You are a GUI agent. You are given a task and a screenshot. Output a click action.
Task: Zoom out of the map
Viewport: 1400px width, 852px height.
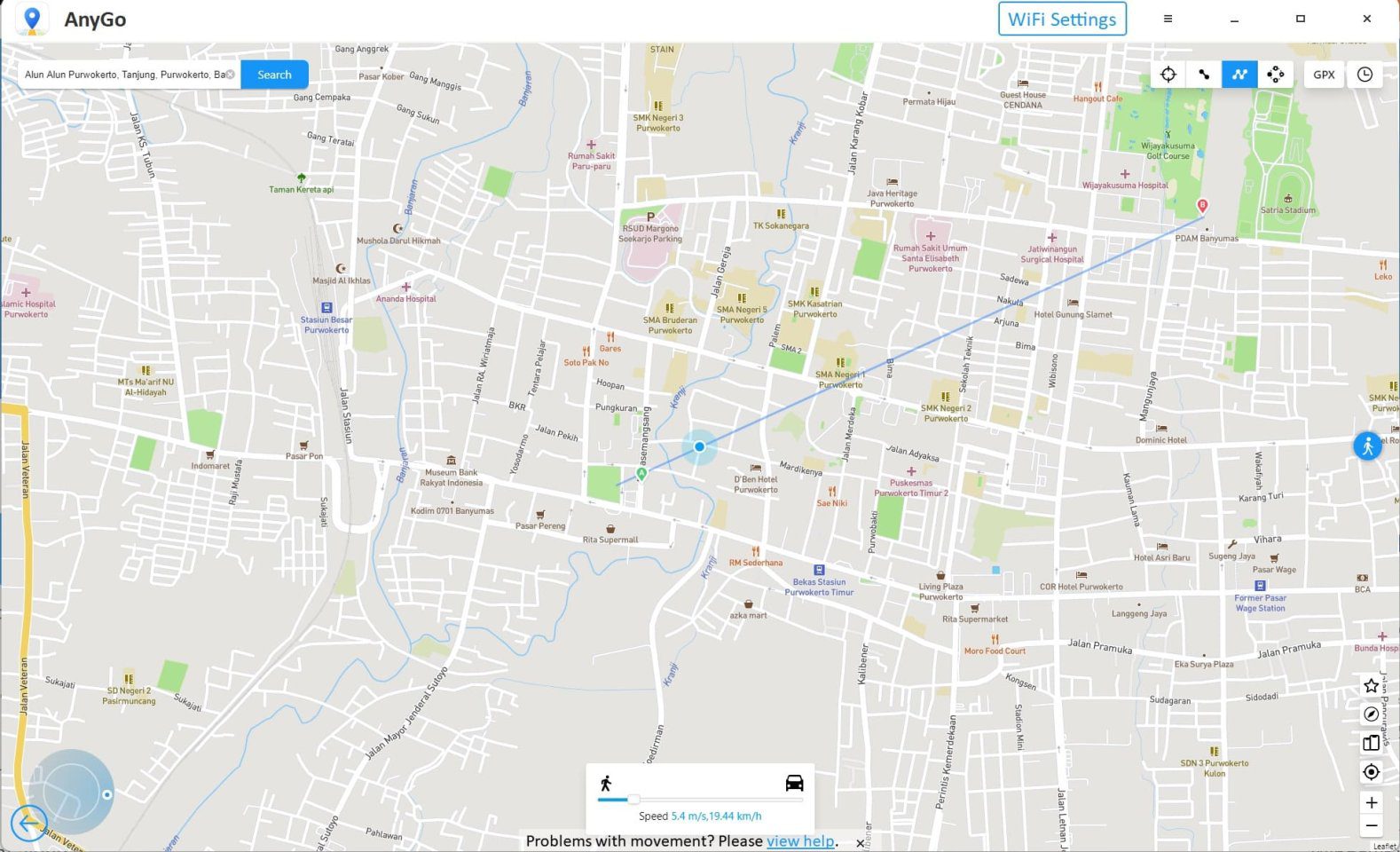click(1371, 826)
